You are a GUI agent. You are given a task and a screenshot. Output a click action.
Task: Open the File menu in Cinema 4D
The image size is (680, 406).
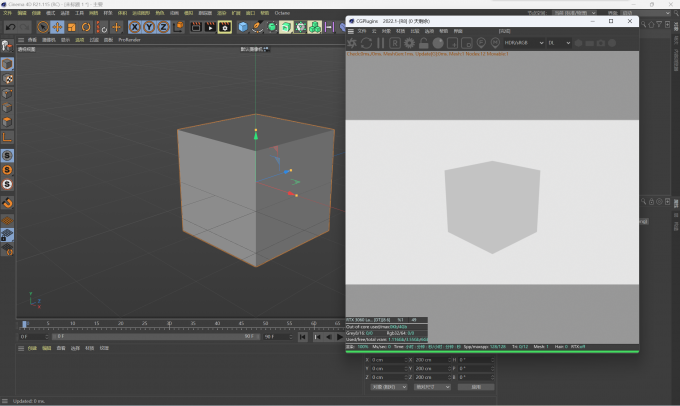(7, 13)
